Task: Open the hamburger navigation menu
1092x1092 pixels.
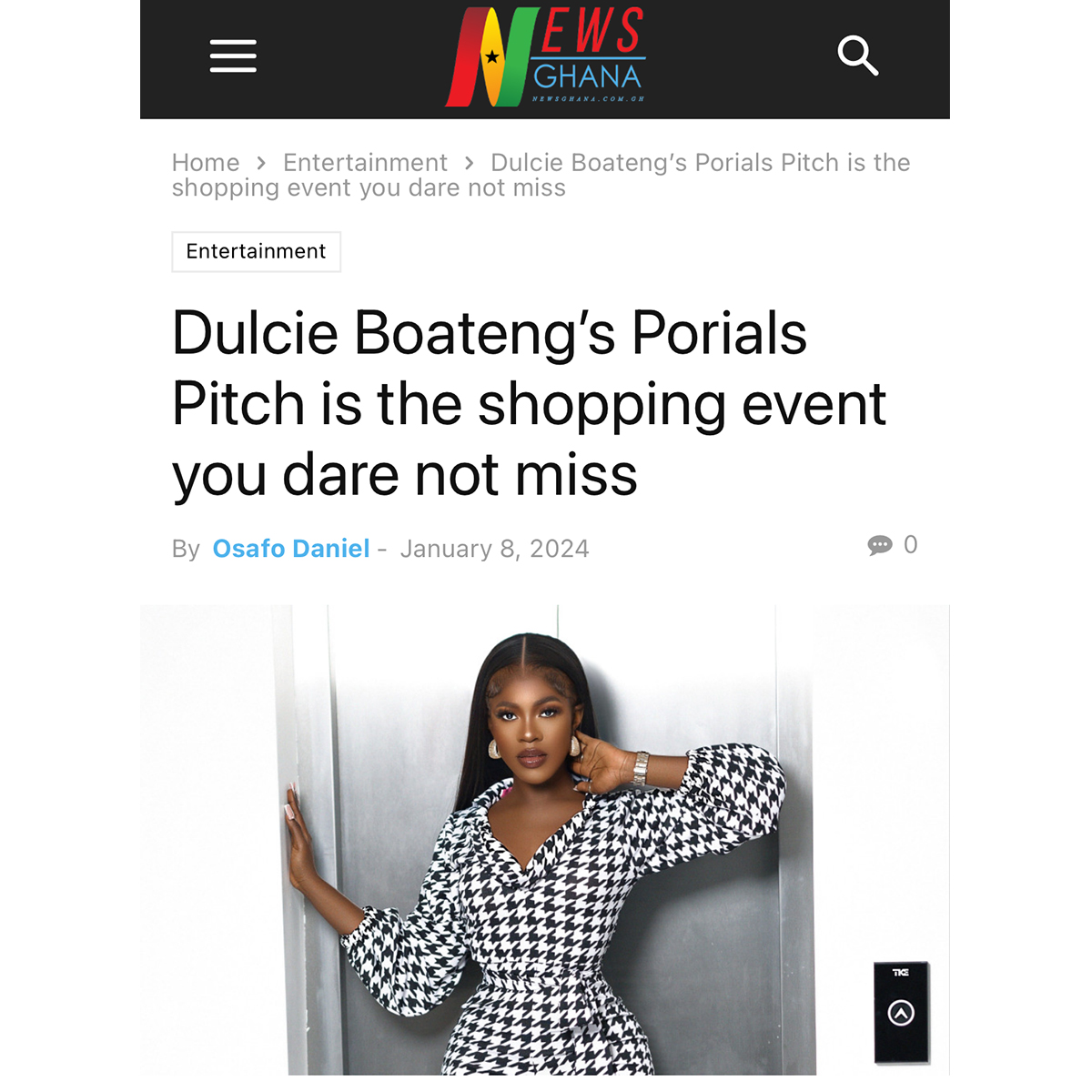Action: click(233, 56)
